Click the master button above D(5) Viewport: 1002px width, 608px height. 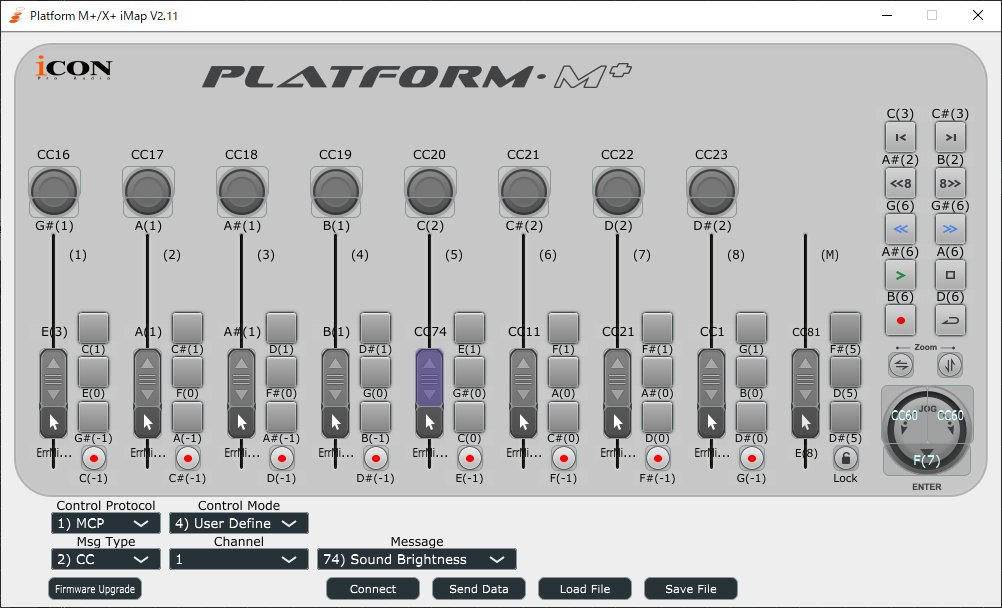click(845, 372)
